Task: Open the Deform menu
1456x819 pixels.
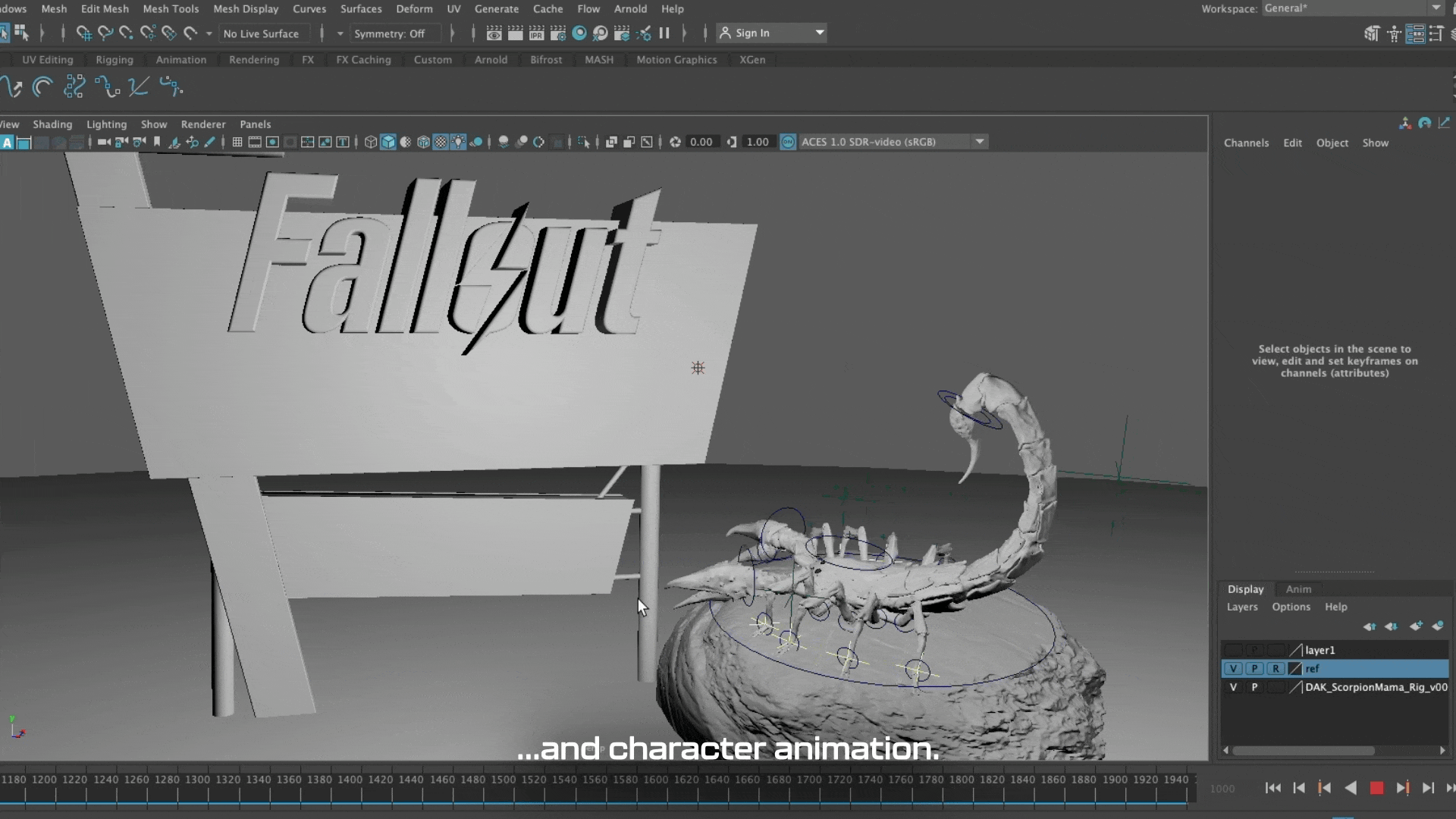Action: click(x=414, y=9)
